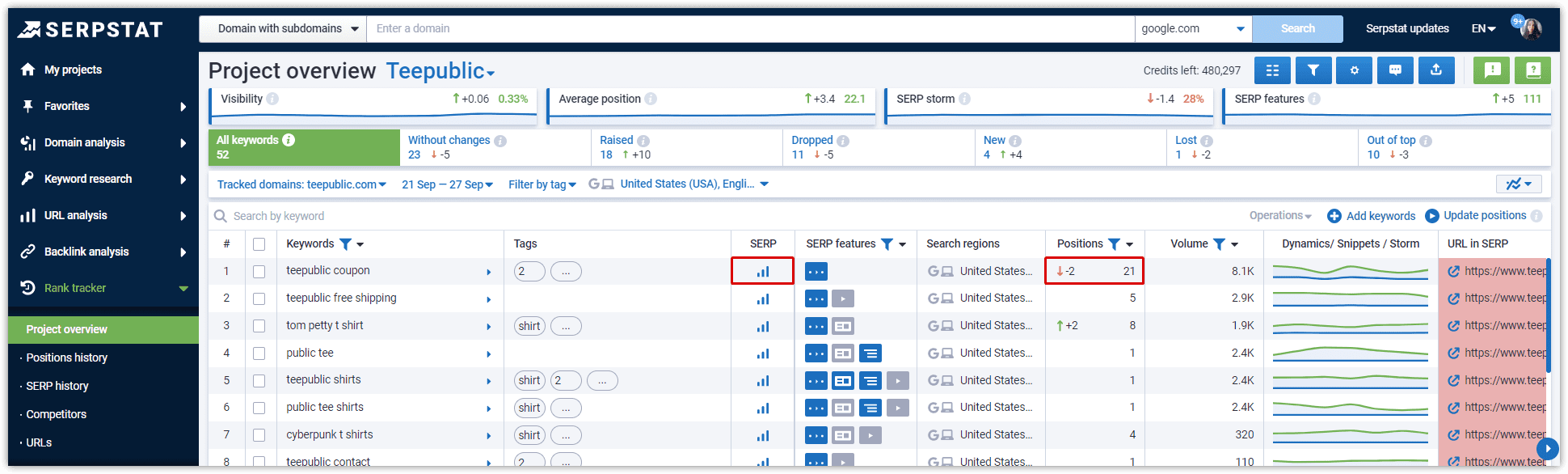Click Update positions
The width and height of the screenshot is (1568, 474).
(1476, 215)
